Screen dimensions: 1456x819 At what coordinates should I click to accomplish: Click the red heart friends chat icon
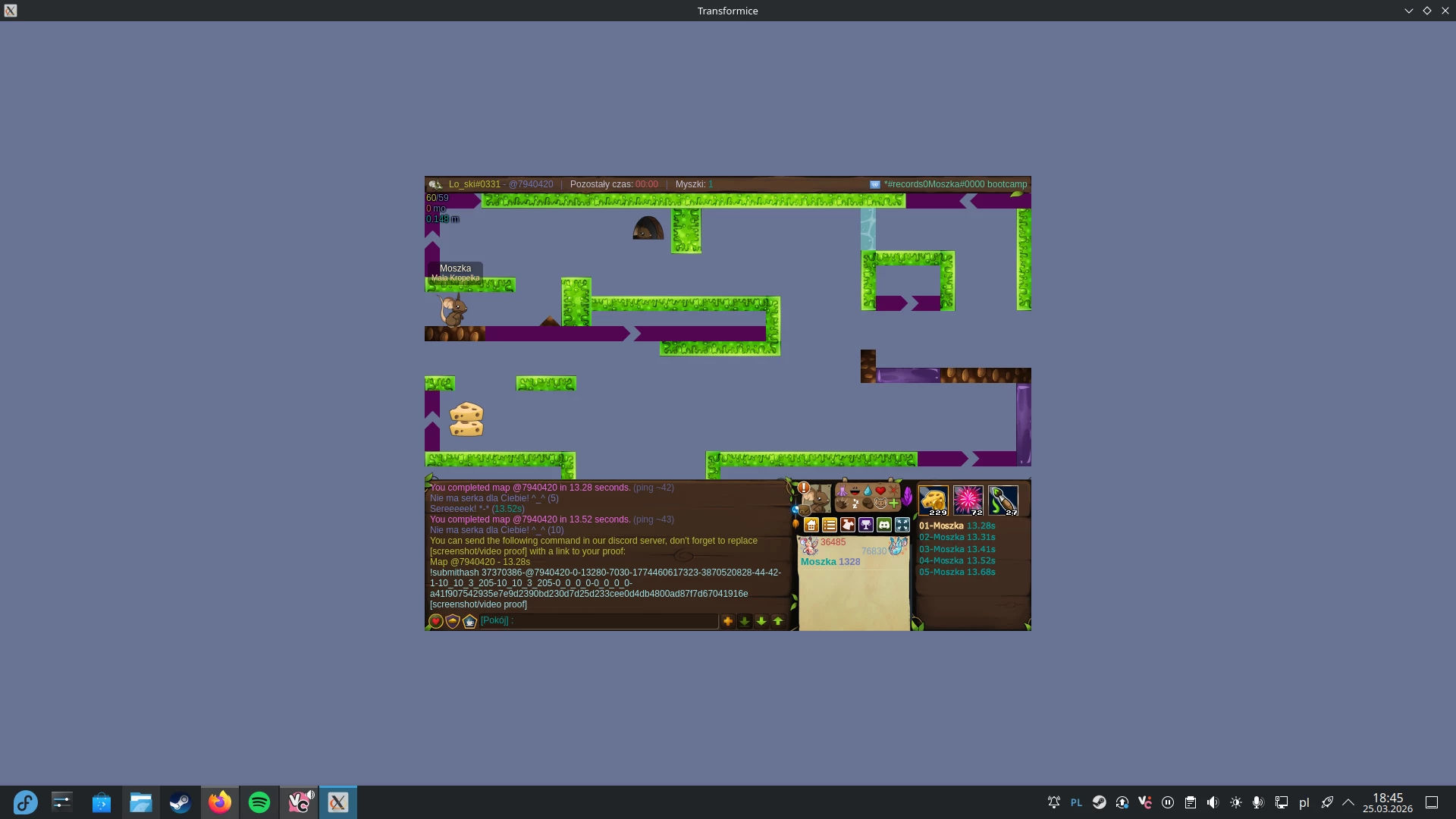[436, 621]
